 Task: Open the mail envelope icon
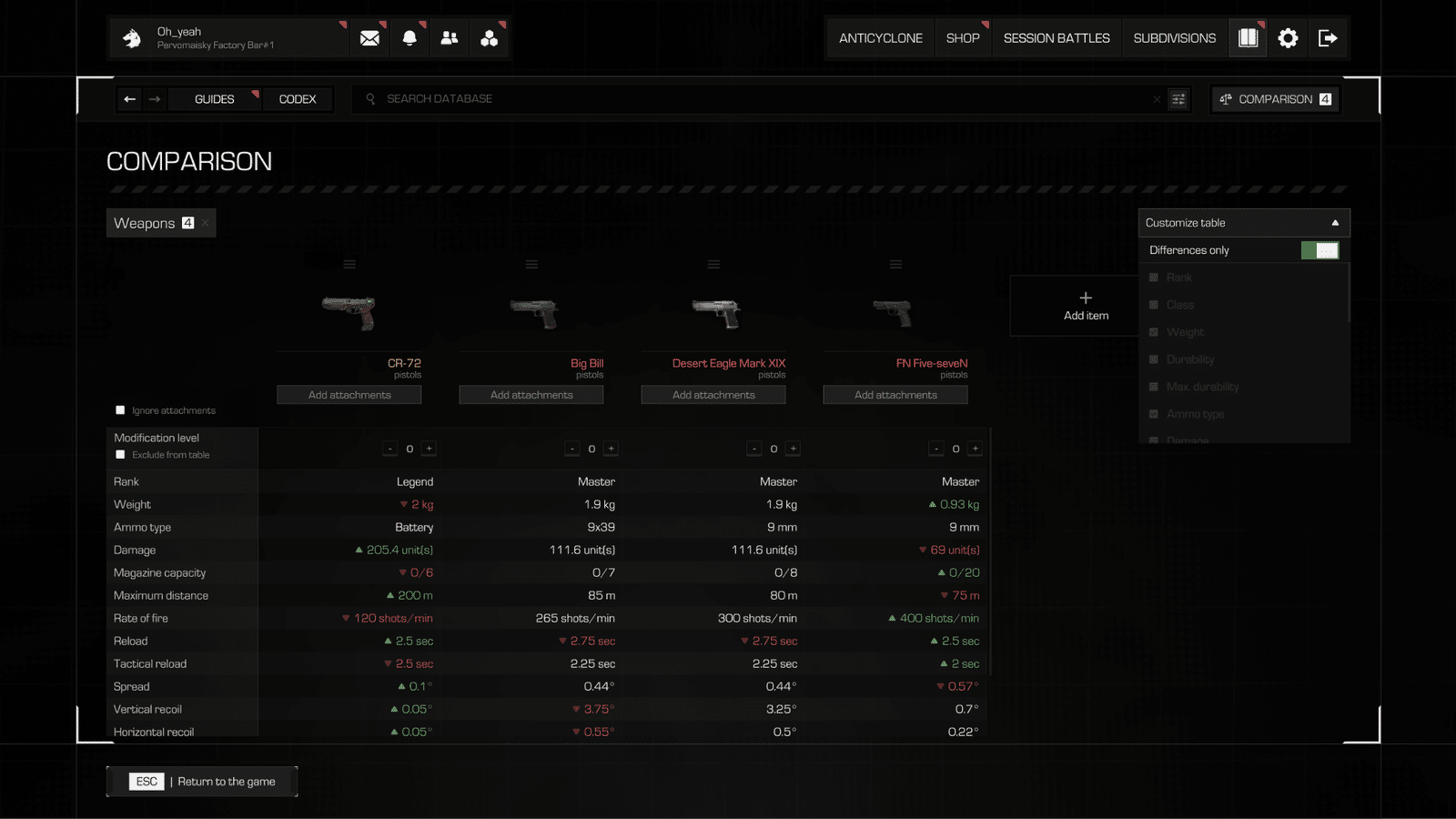(369, 38)
